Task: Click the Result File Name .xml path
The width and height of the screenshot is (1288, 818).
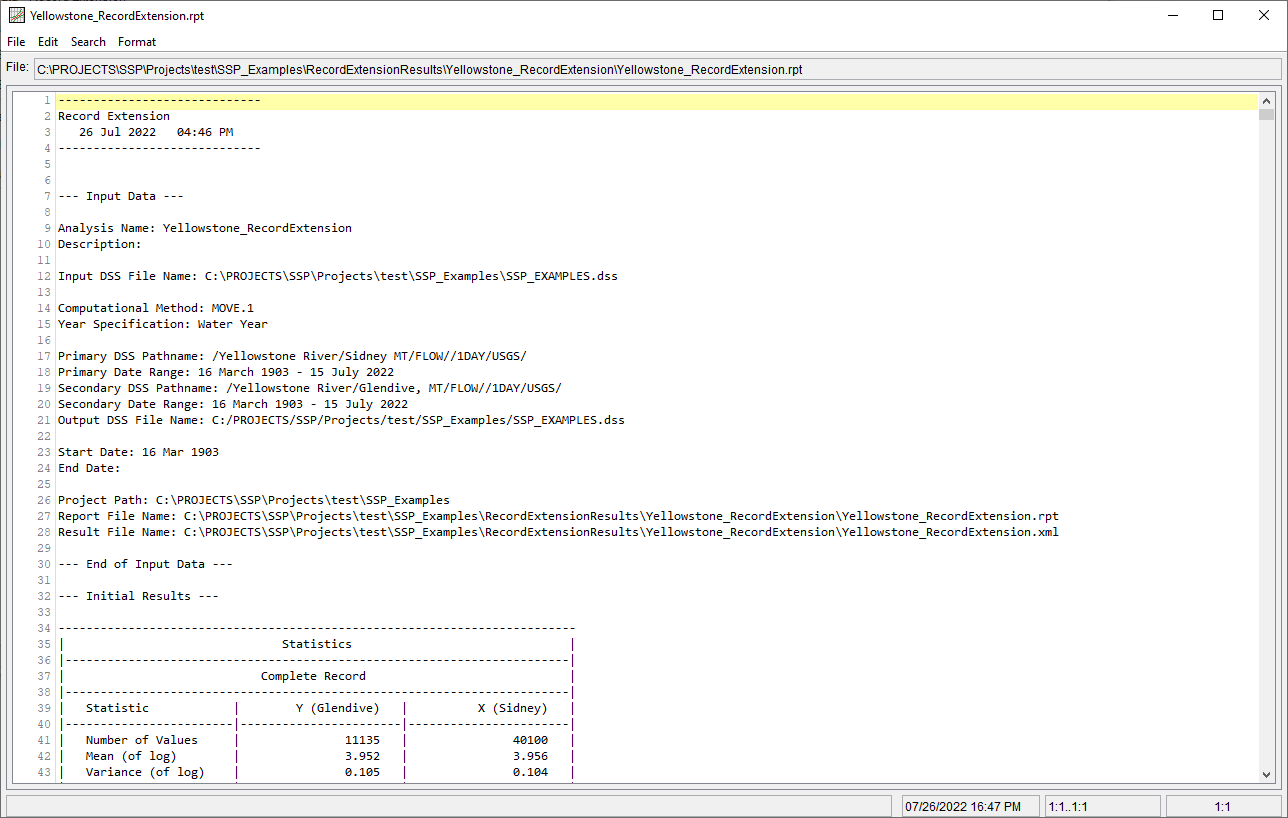Action: click(x=560, y=531)
